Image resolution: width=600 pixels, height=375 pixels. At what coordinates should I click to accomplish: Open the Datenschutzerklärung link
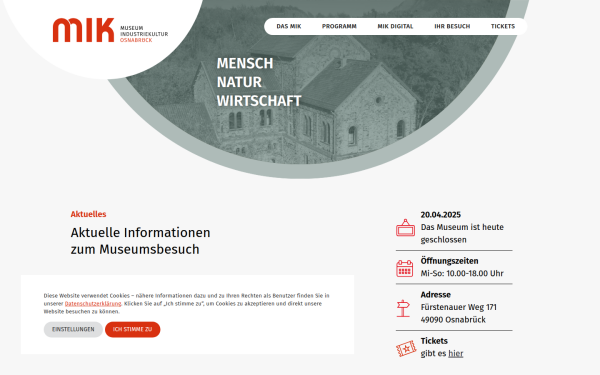click(93, 303)
